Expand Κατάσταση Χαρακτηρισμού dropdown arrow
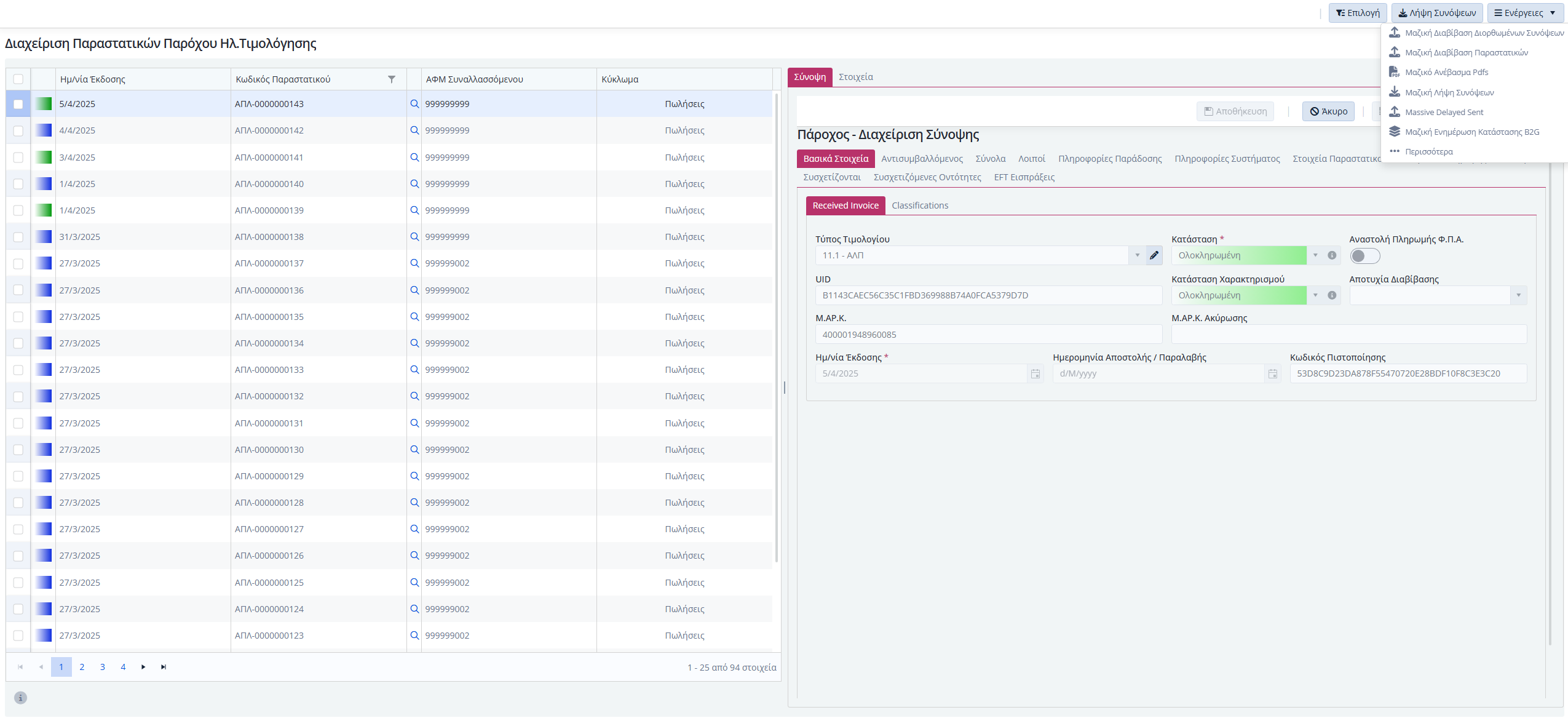The height and width of the screenshot is (718, 1568). 1315,295
